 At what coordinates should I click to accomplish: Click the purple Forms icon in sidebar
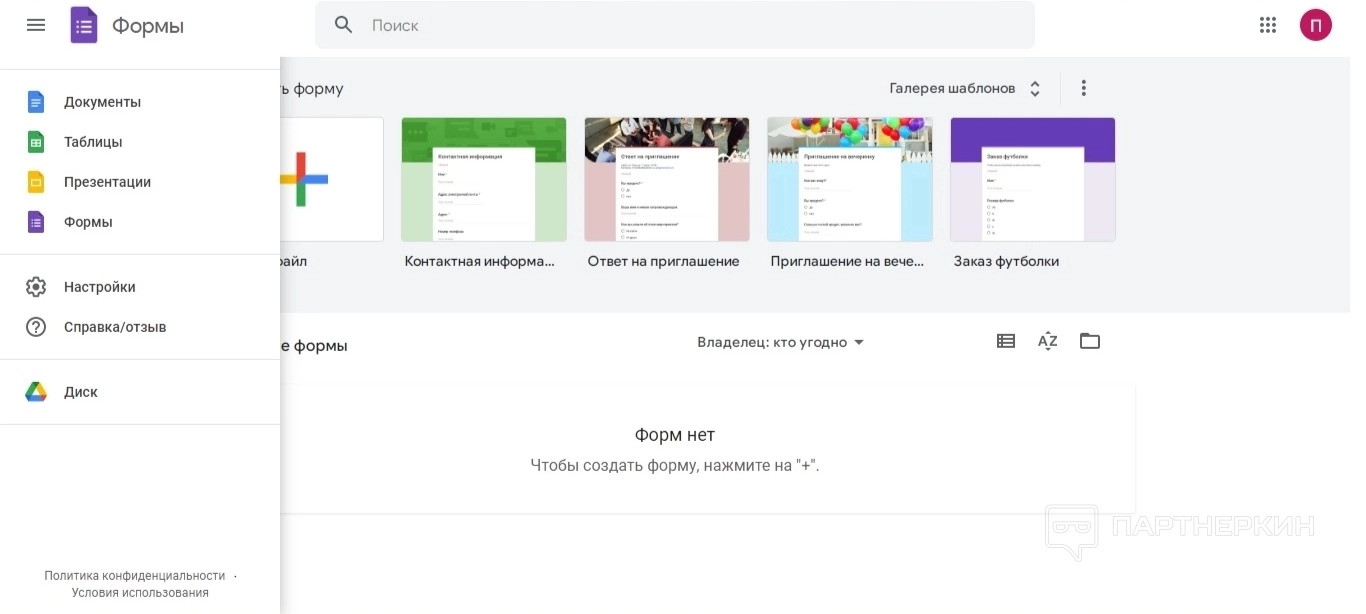point(36,222)
